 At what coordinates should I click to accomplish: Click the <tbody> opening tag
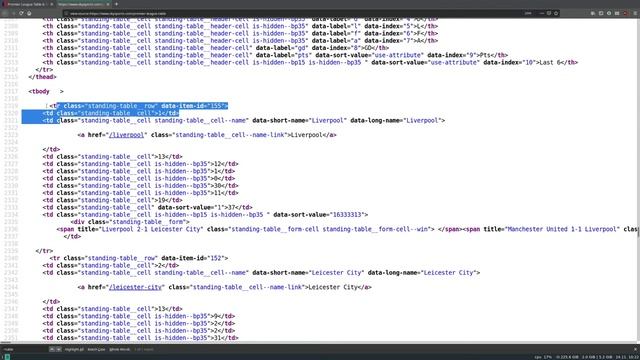tap(46, 91)
